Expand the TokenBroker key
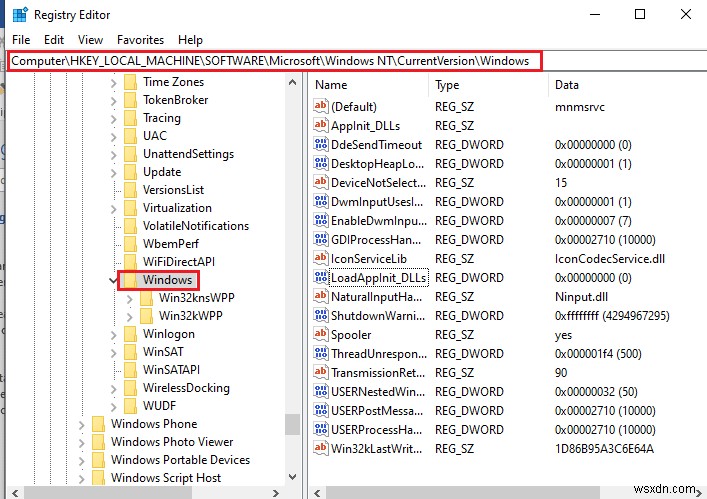The image size is (707, 499). 113,101
